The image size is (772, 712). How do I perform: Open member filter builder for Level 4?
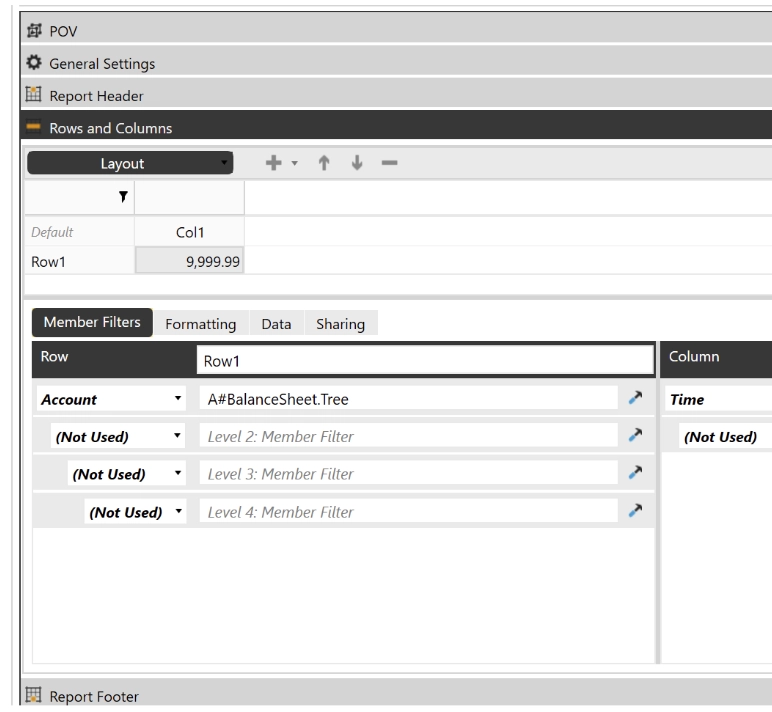(634, 512)
